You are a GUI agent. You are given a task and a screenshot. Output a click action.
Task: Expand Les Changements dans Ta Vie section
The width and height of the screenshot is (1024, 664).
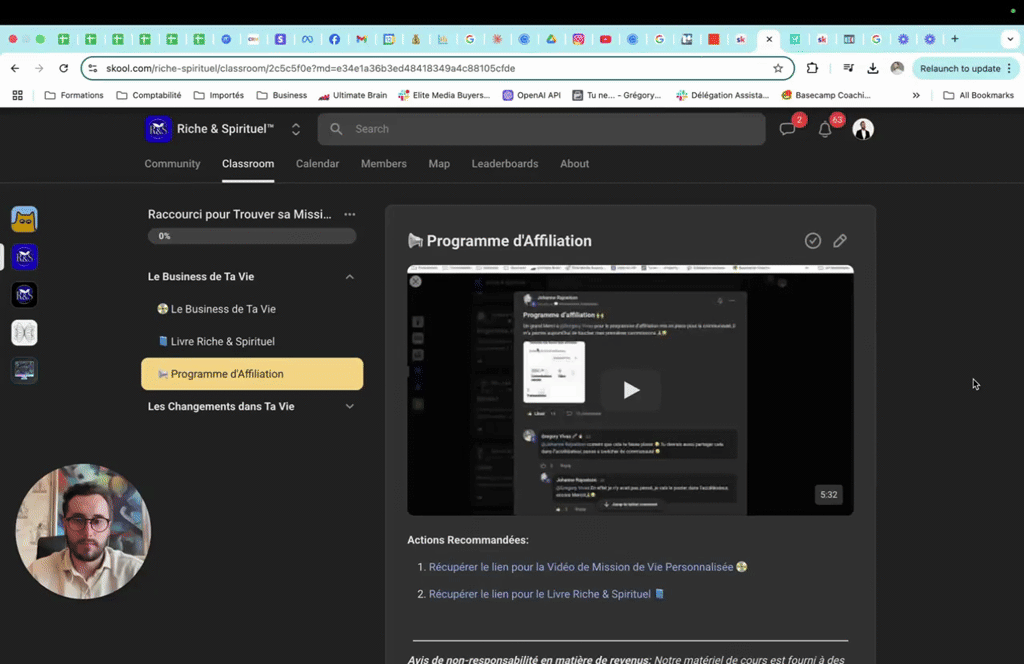coord(349,406)
